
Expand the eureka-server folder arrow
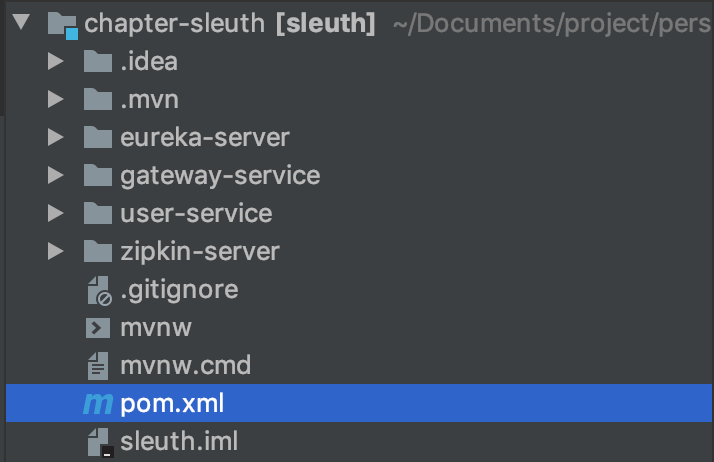[x=56, y=137]
